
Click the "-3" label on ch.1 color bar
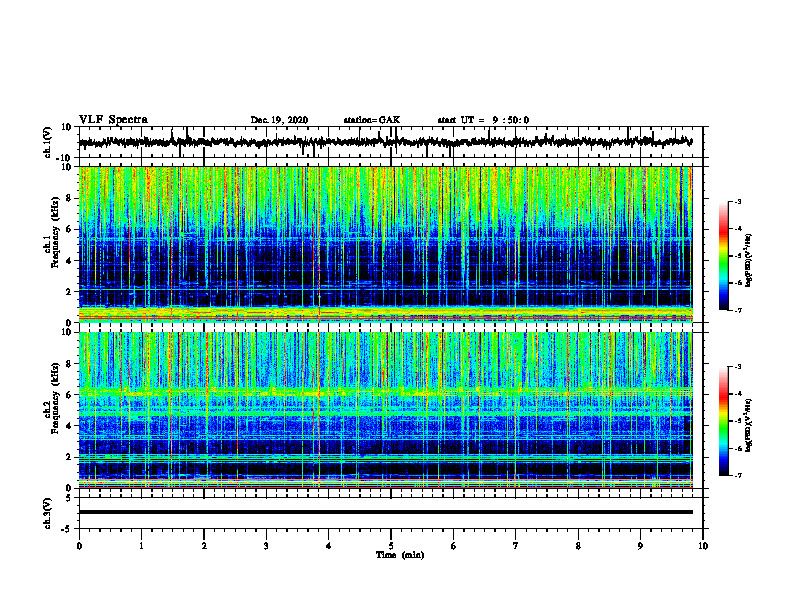tap(738, 201)
